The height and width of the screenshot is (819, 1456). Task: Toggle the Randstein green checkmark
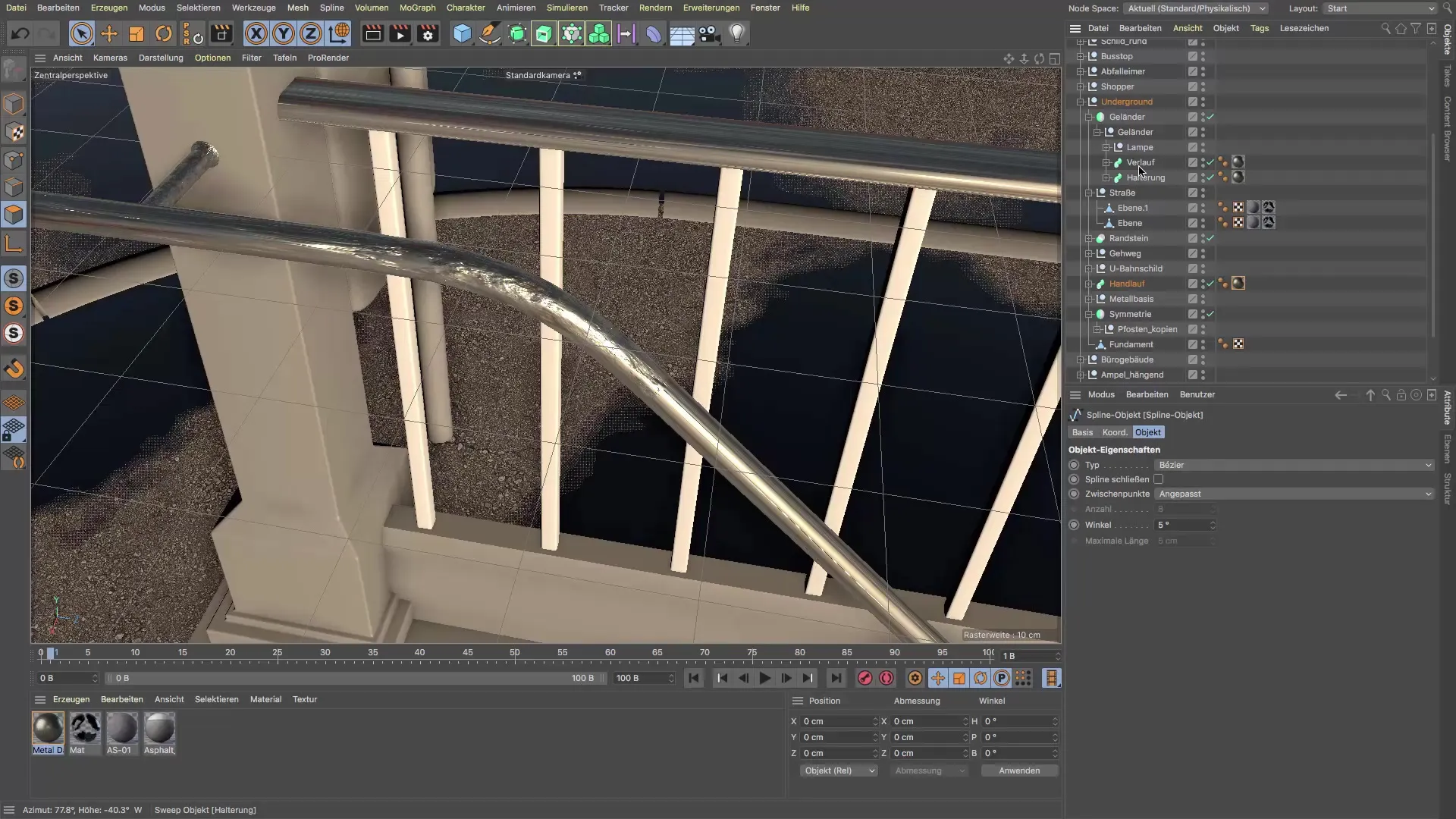[x=1210, y=238]
